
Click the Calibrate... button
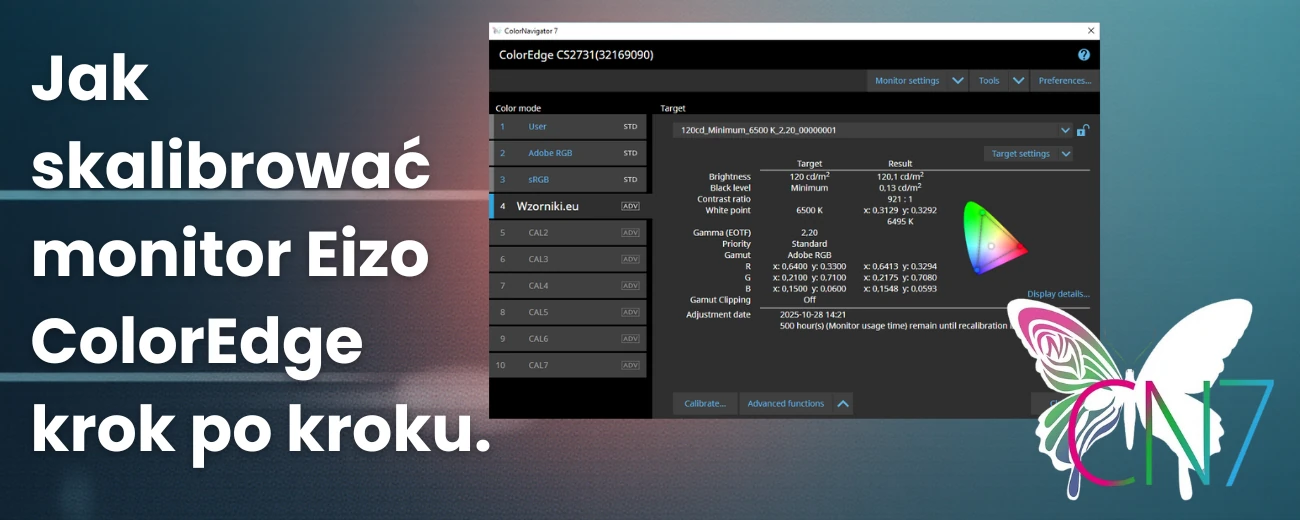(x=705, y=404)
